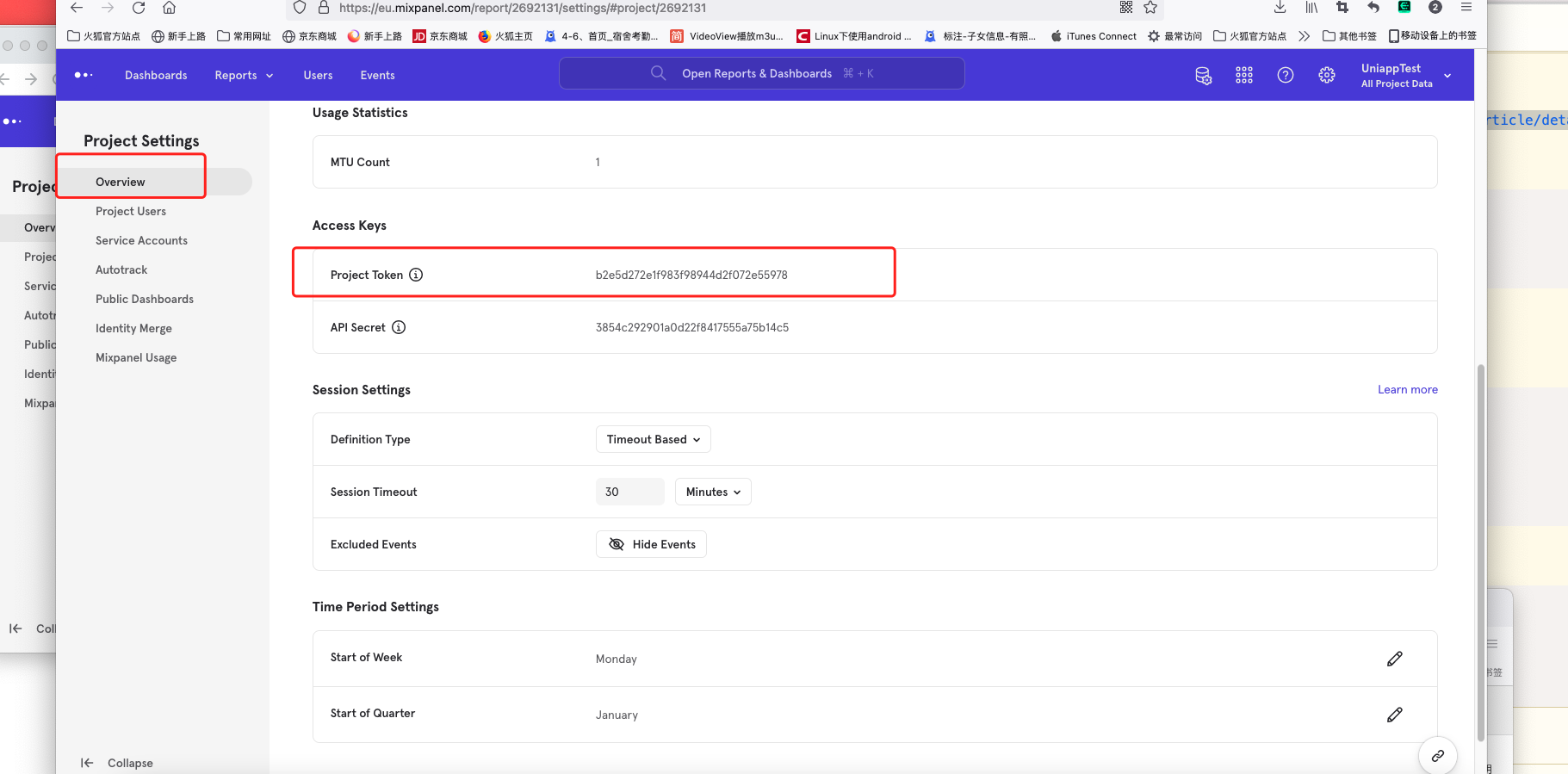Viewport: 1568px width, 774px height.
Task: Open the Timeout Based definition dropdown
Action: point(654,439)
